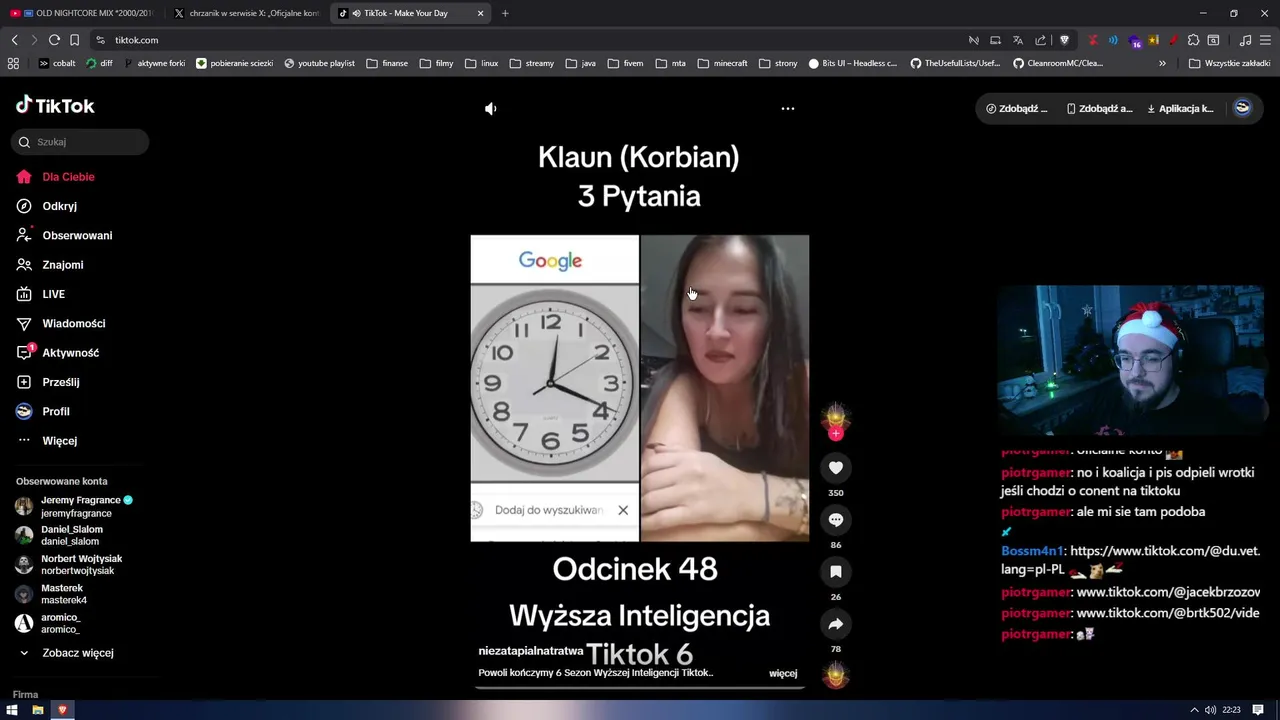Open the three-dot options menu above the video
Viewport: 1280px width, 720px height.
click(788, 109)
